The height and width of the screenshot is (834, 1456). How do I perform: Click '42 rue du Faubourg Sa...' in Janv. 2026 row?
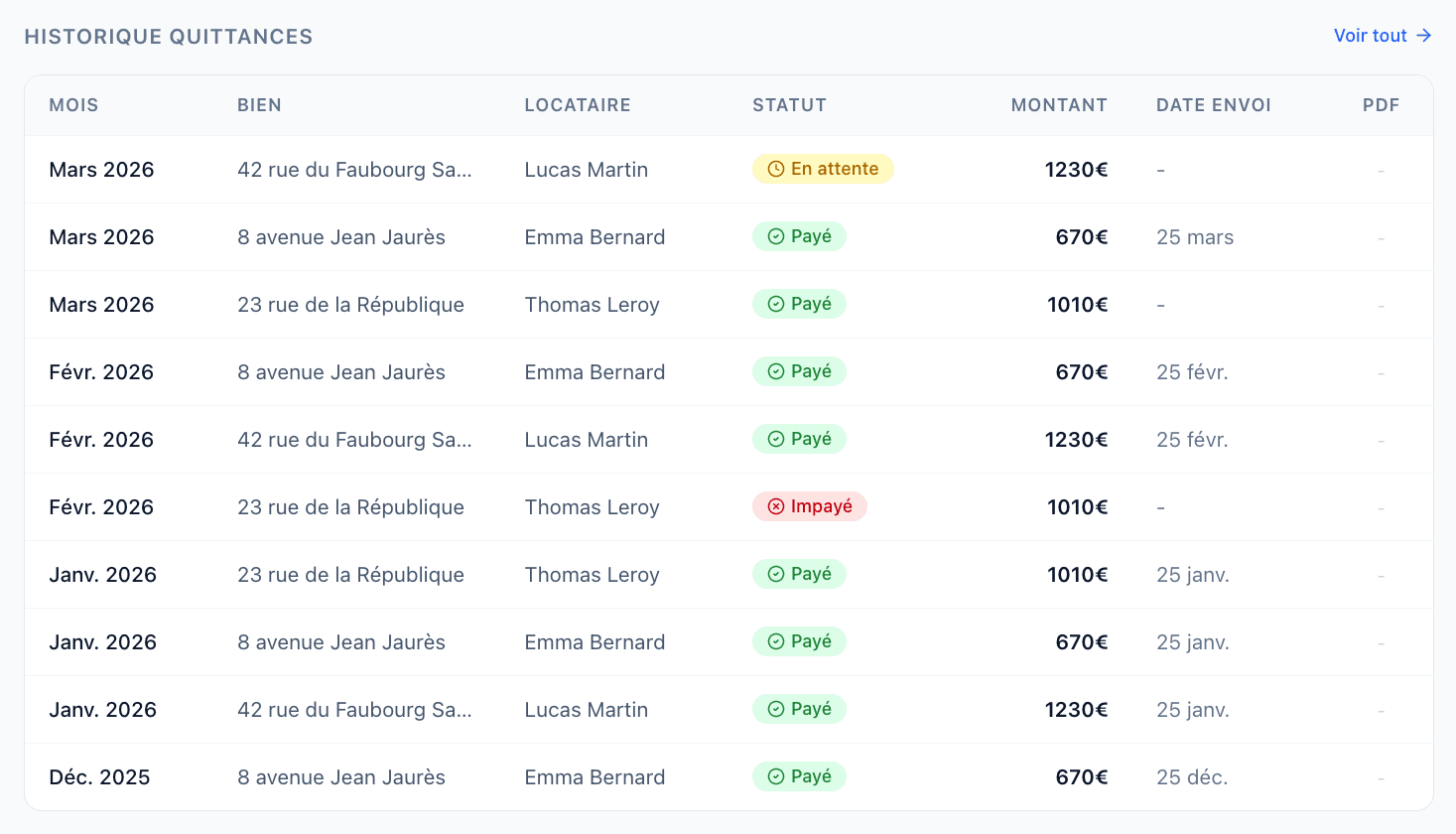354,710
